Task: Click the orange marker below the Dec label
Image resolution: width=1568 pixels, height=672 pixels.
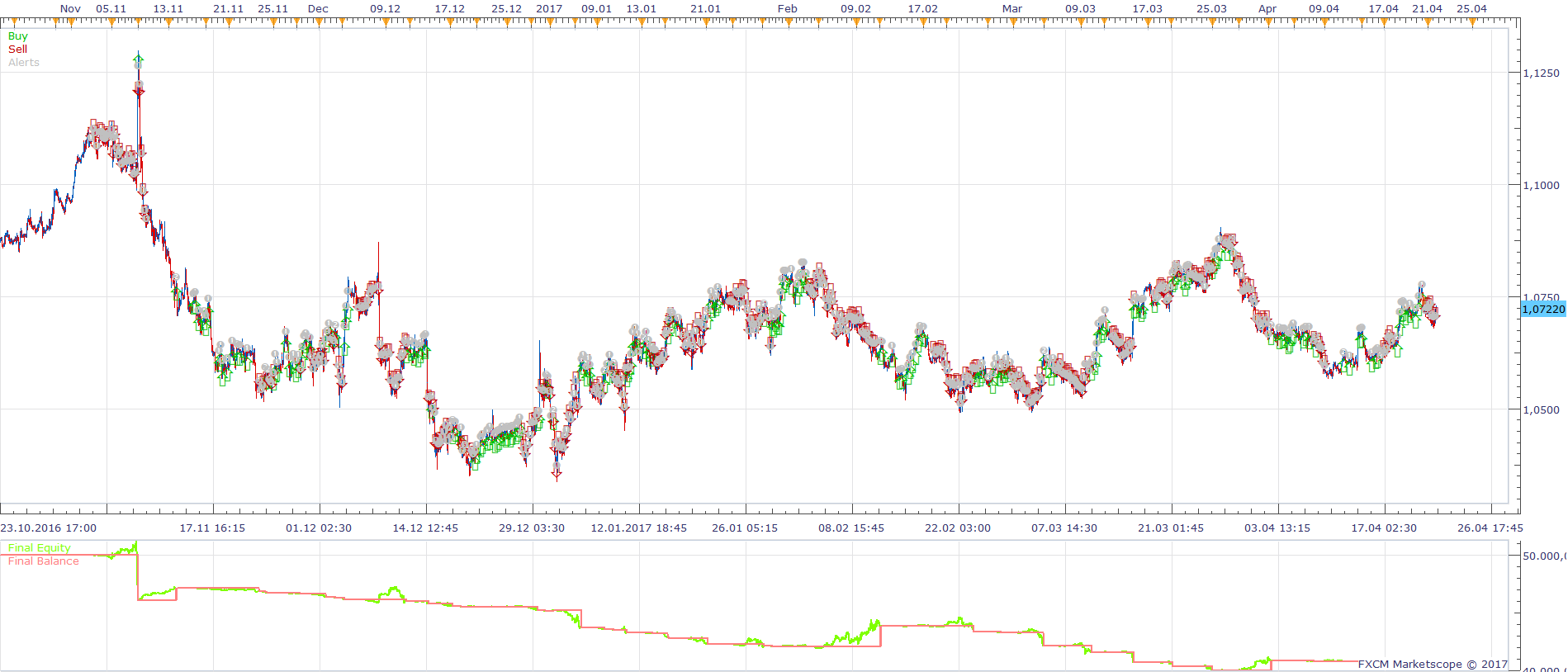Action: (319, 23)
